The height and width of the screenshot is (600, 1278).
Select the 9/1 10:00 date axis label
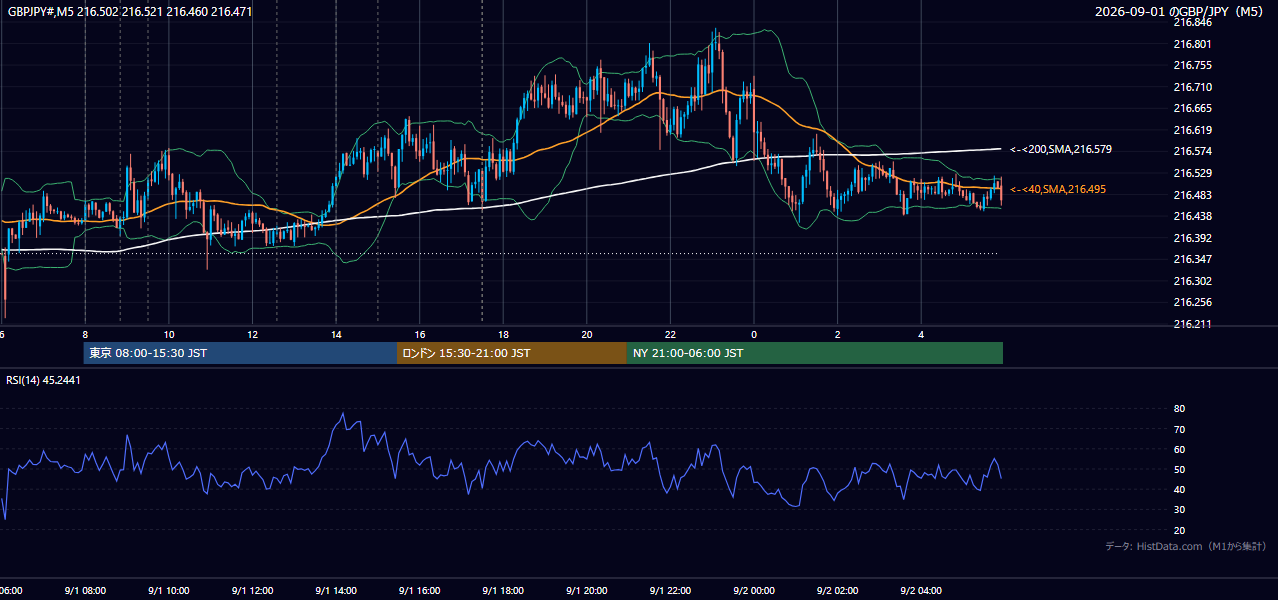tap(168, 591)
